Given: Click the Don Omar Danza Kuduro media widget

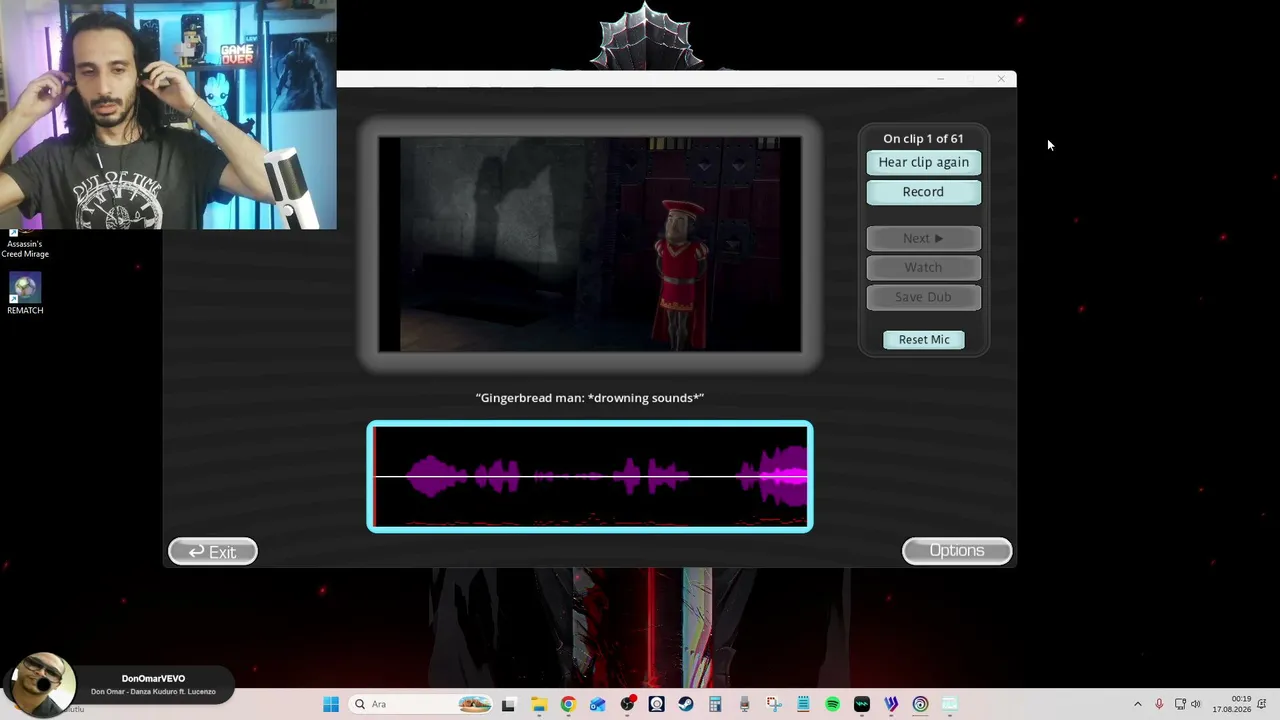Looking at the screenshot, I should (x=120, y=684).
